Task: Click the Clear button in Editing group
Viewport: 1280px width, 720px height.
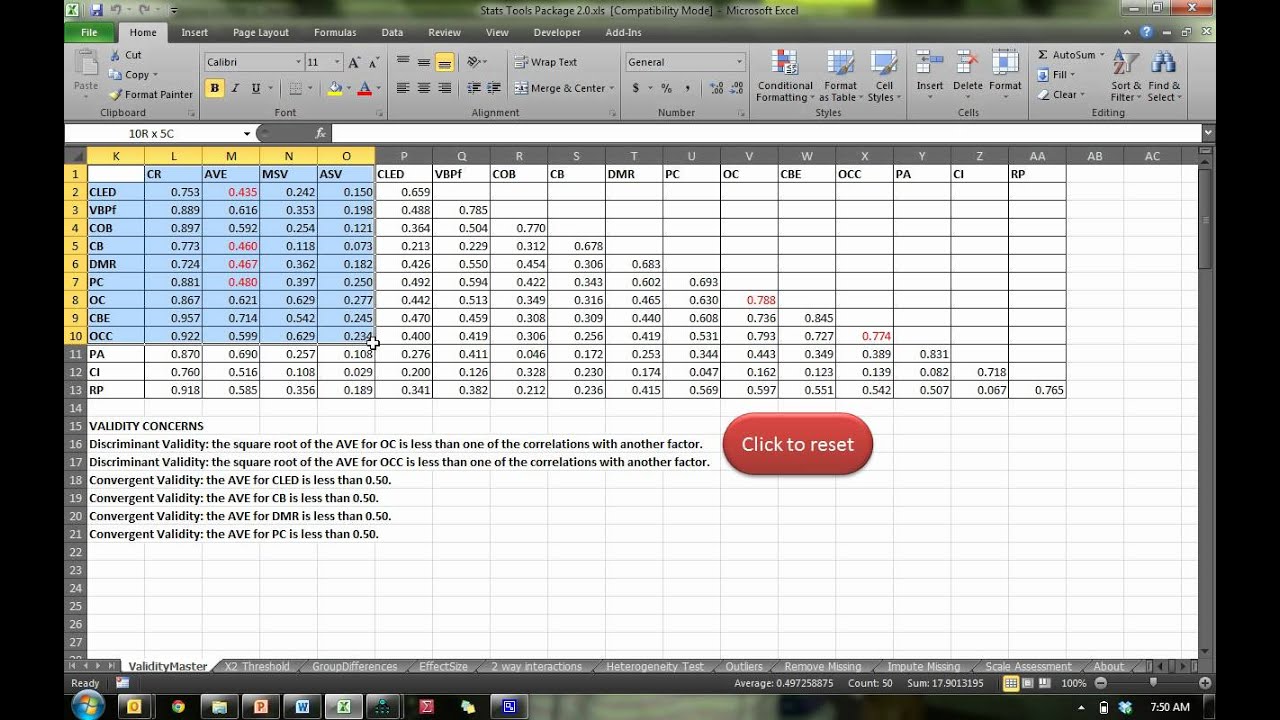Action: 1059,95
